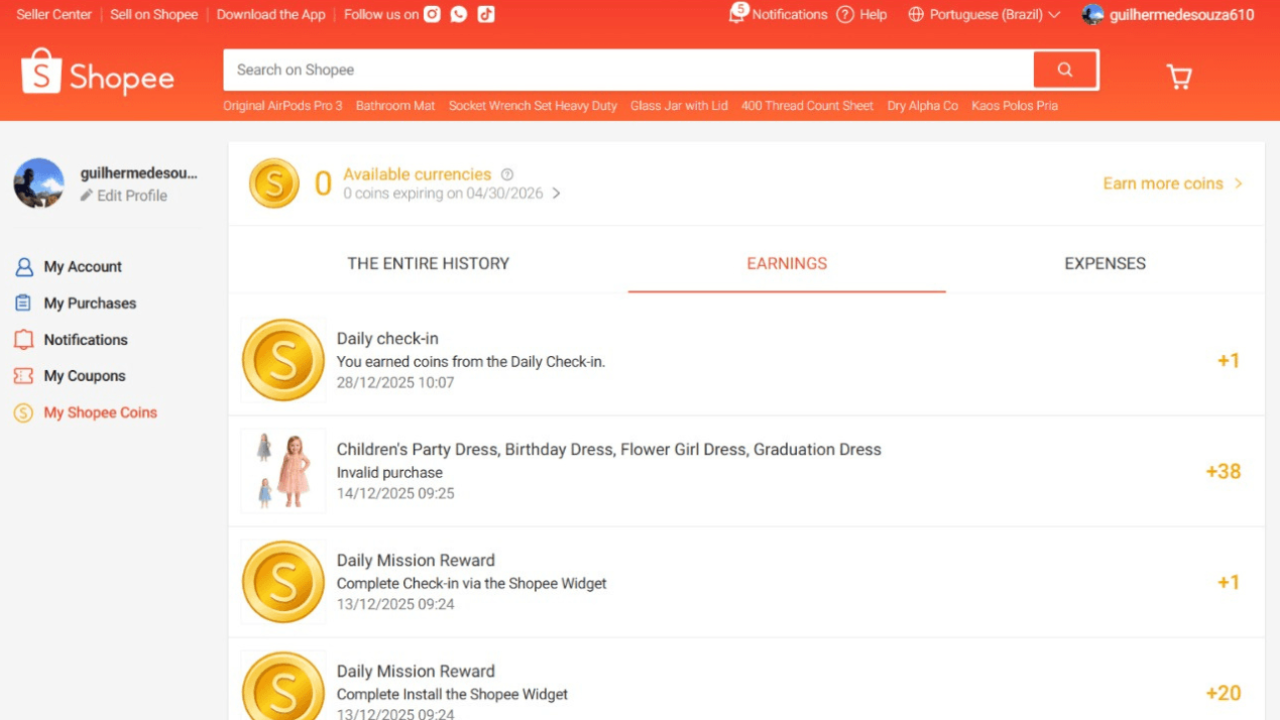1280x720 pixels.
Task: Click Edit Profile link
Action: point(132,195)
